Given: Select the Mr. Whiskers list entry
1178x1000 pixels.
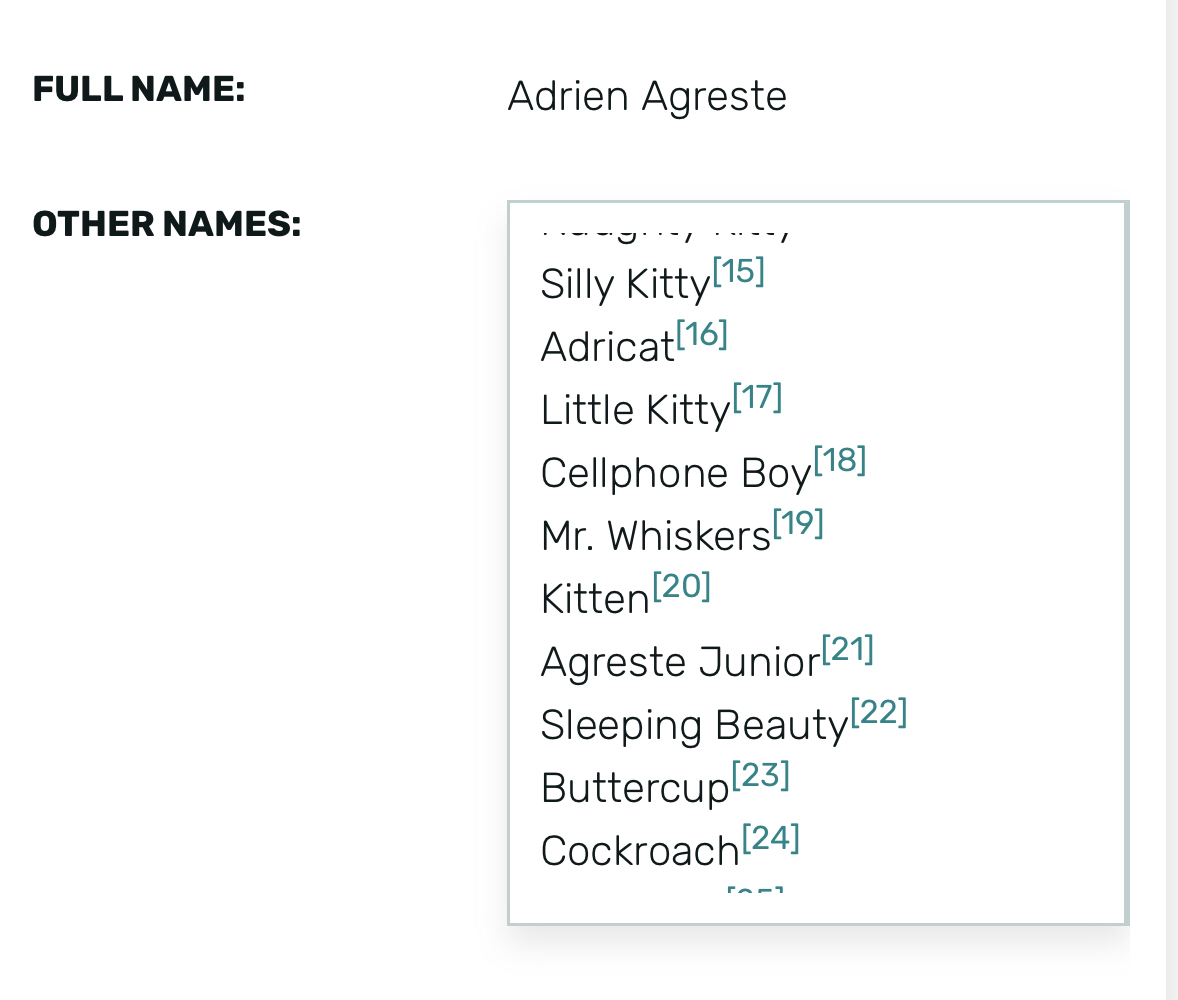Looking at the screenshot, I should pos(655,537).
